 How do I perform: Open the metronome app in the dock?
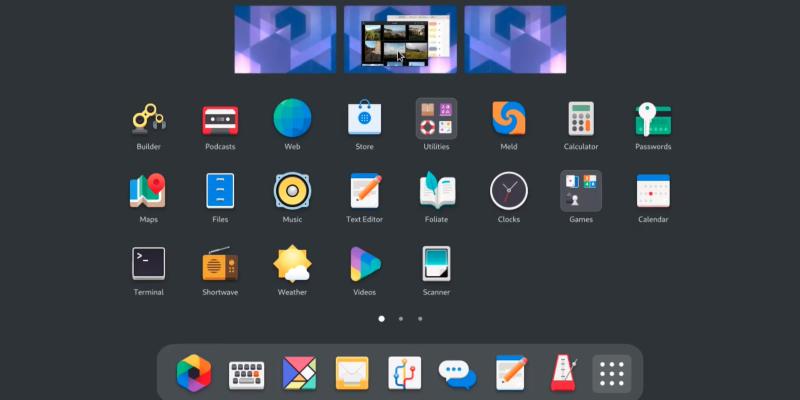tap(563, 373)
